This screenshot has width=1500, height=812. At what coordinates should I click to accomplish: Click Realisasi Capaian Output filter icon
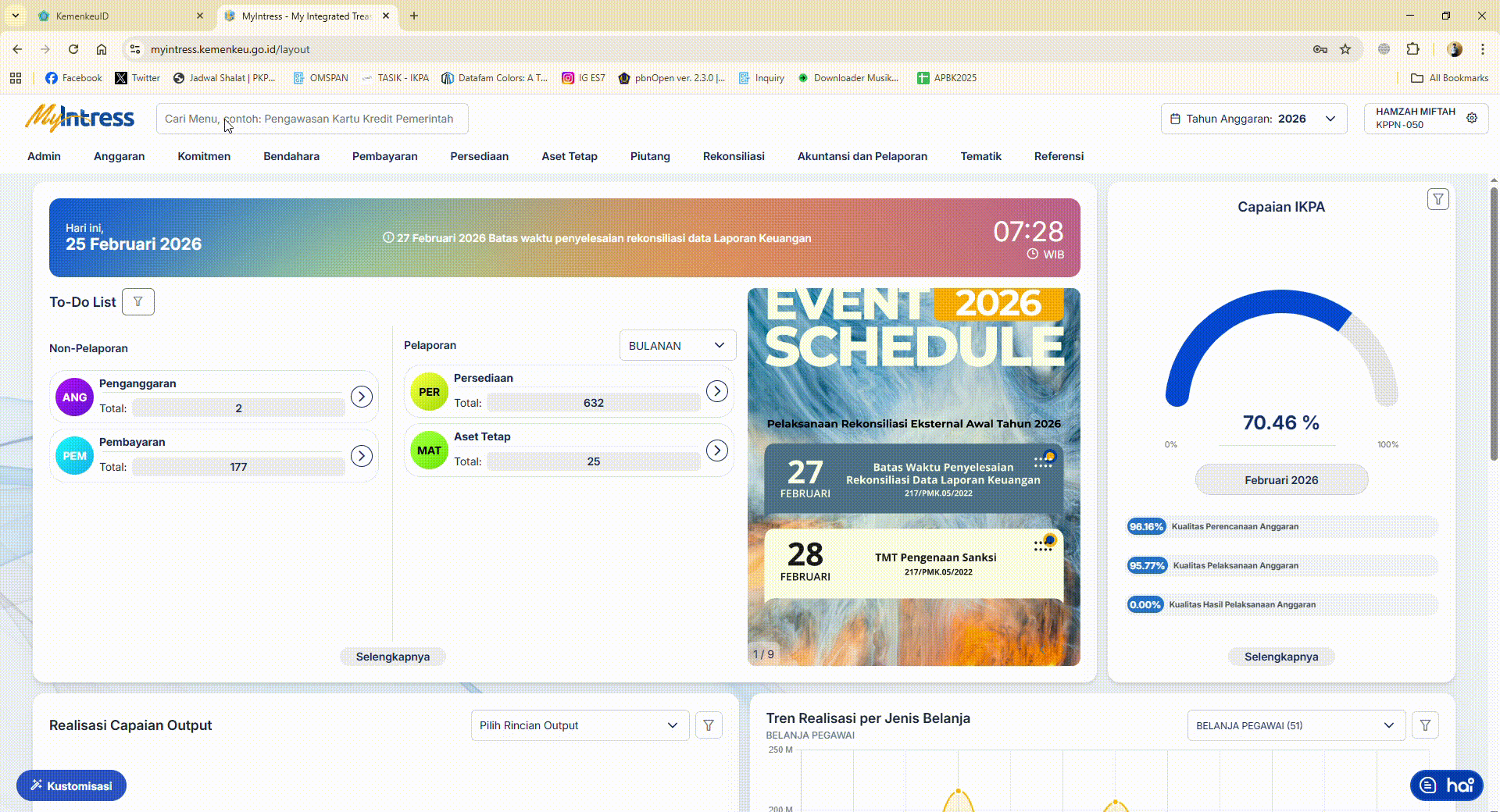(x=709, y=726)
